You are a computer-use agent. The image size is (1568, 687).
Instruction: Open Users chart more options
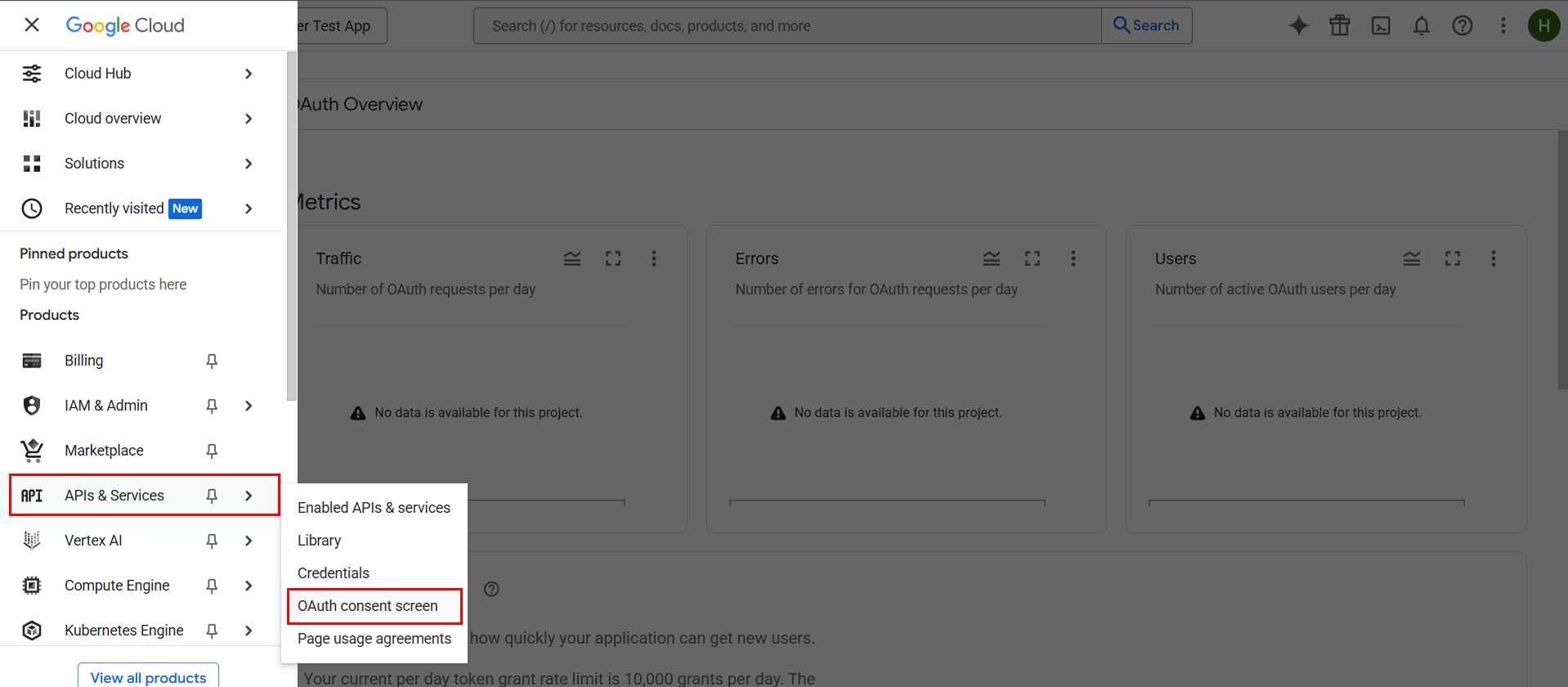[x=1494, y=258]
